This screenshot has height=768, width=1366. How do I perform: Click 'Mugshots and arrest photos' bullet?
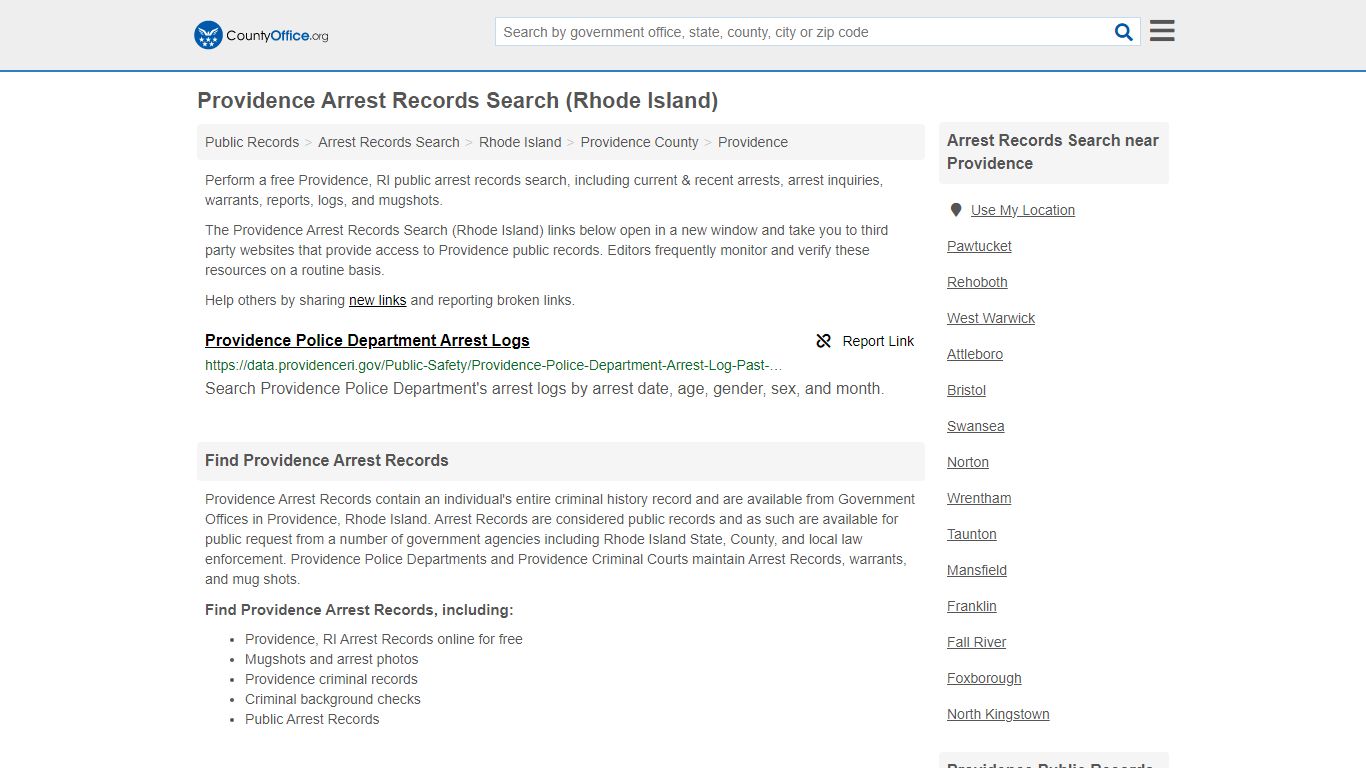click(332, 659)
